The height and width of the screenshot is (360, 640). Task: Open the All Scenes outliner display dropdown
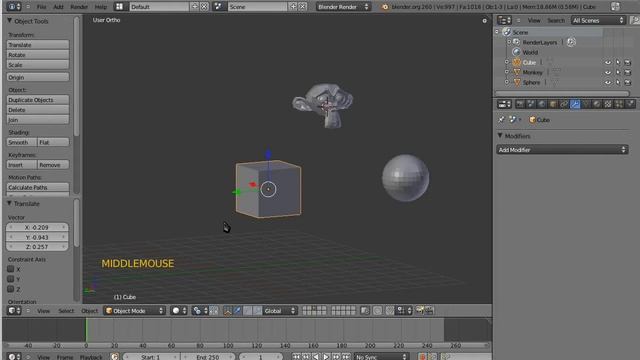click(598, 20)
